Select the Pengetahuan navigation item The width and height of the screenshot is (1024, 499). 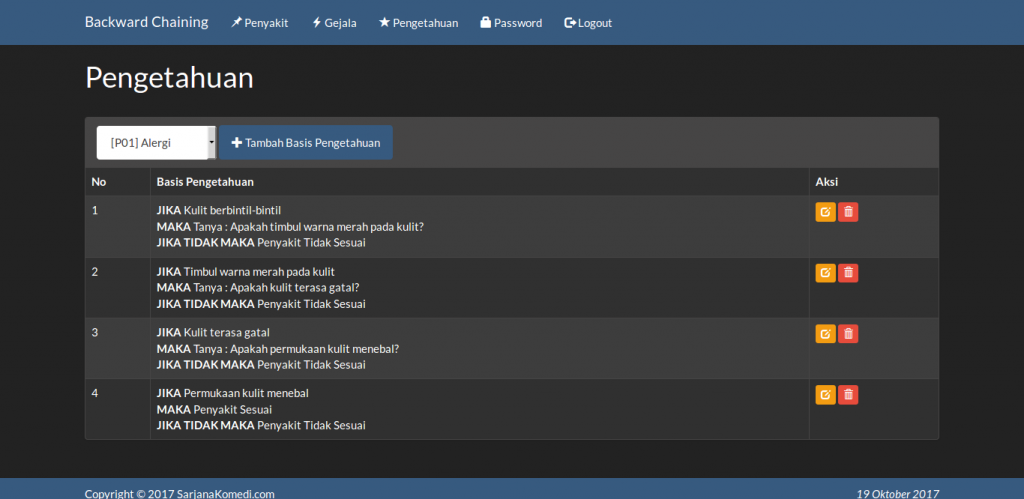point(418,23)
